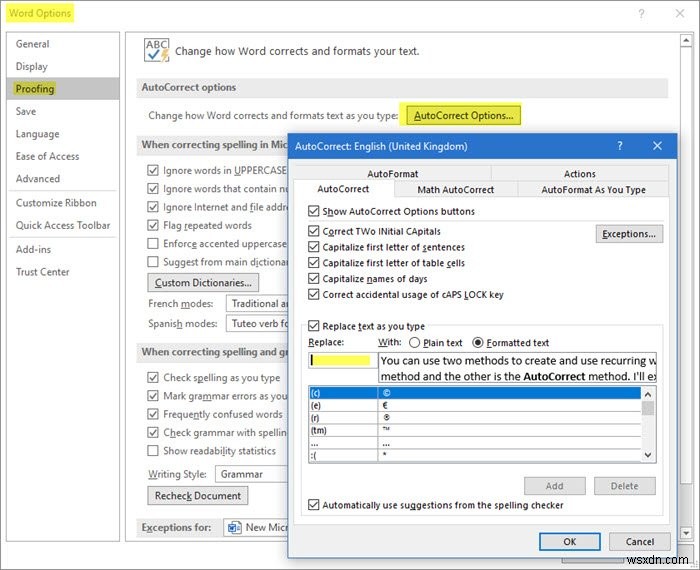This screenshot has height=570, width=700.
Task: Open the General options category
Action: [x=63, y=44]
